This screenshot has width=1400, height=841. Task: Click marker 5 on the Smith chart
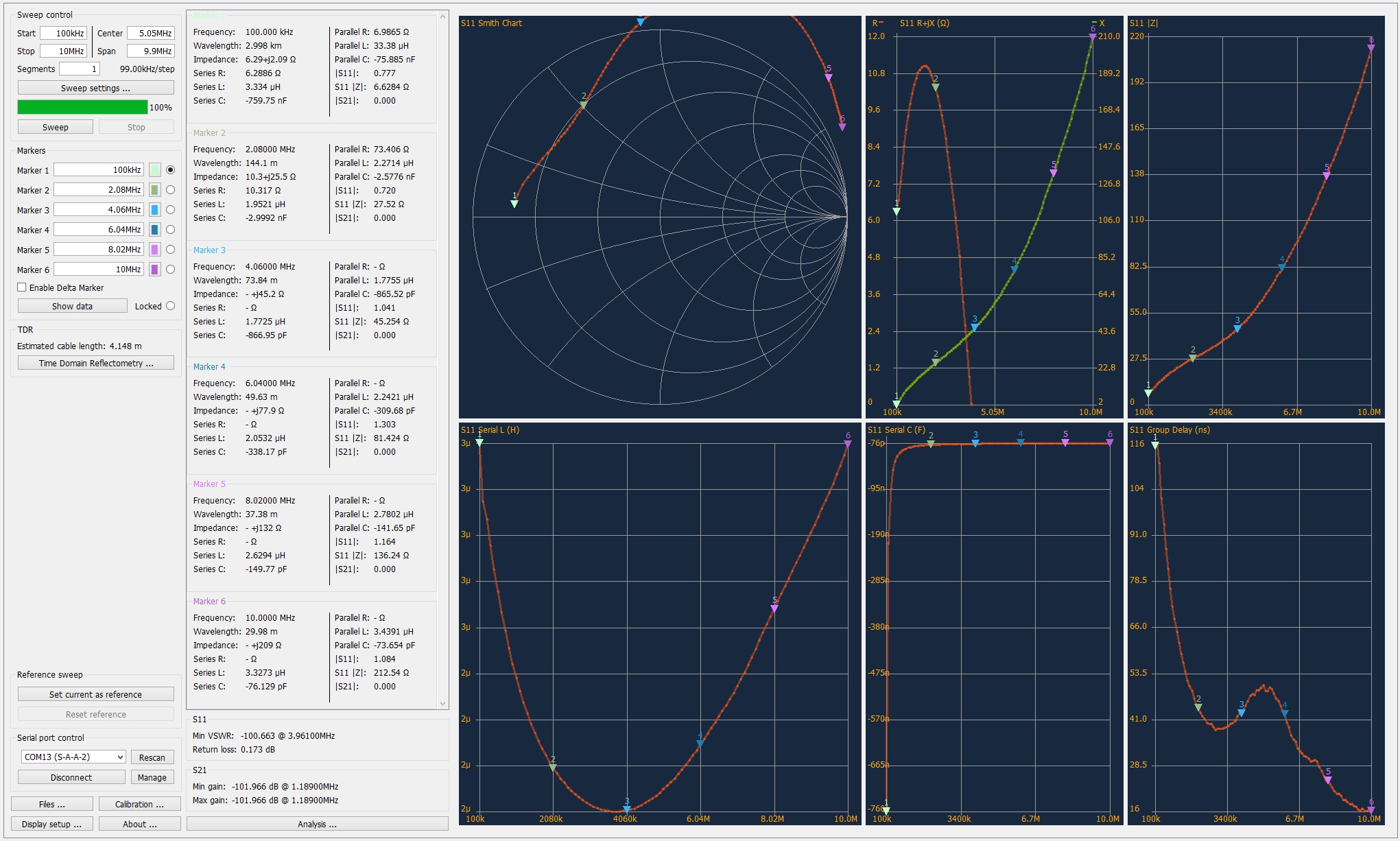(829, 76)
